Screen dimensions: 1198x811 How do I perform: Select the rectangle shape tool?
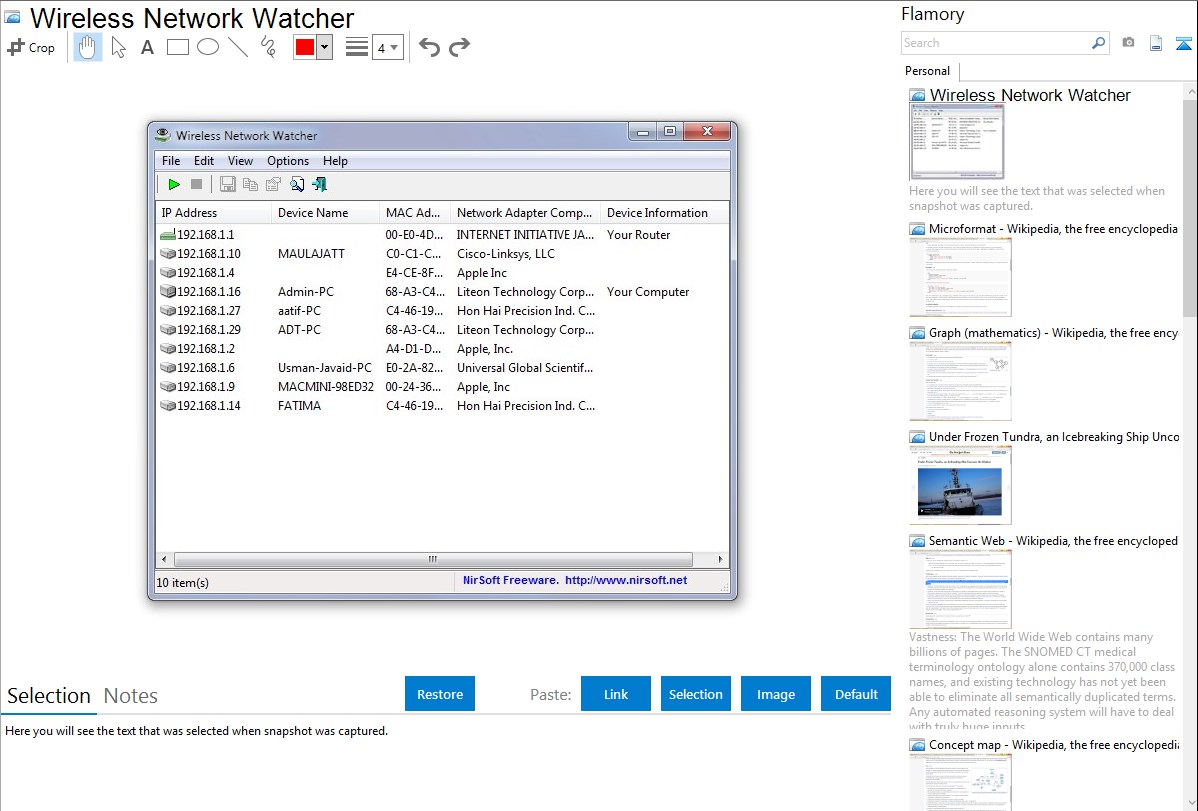coord(177,47)
